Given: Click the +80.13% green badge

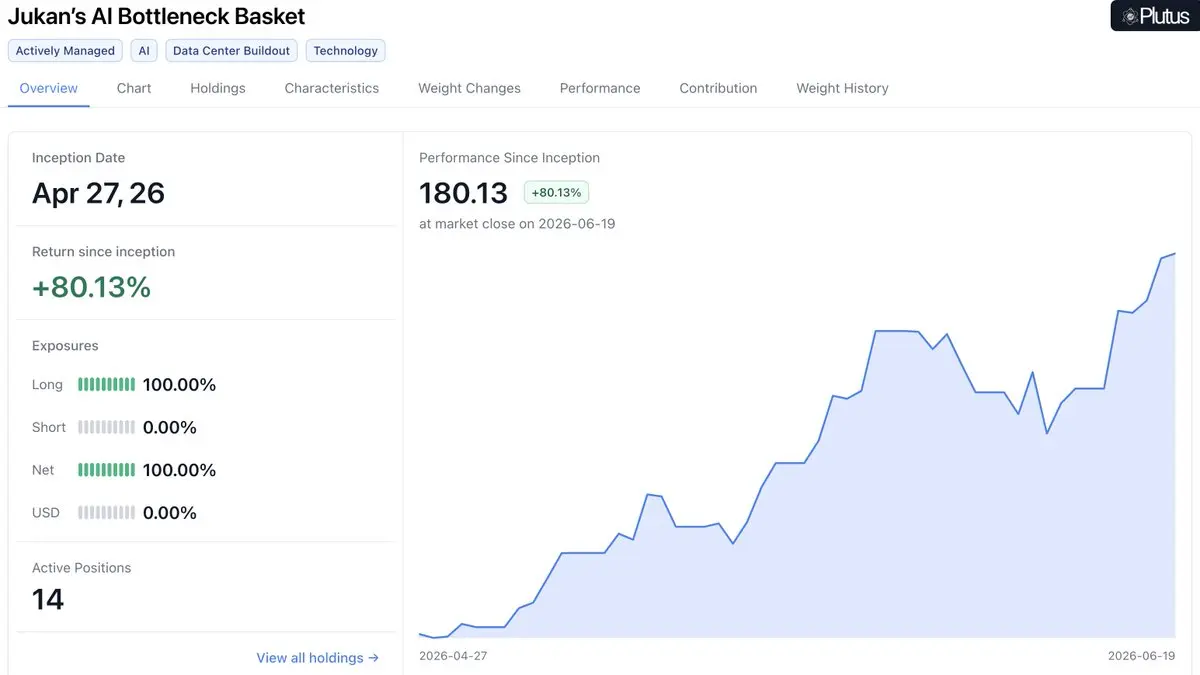Looking at the screenshot, I should click(x=556, y=192).
